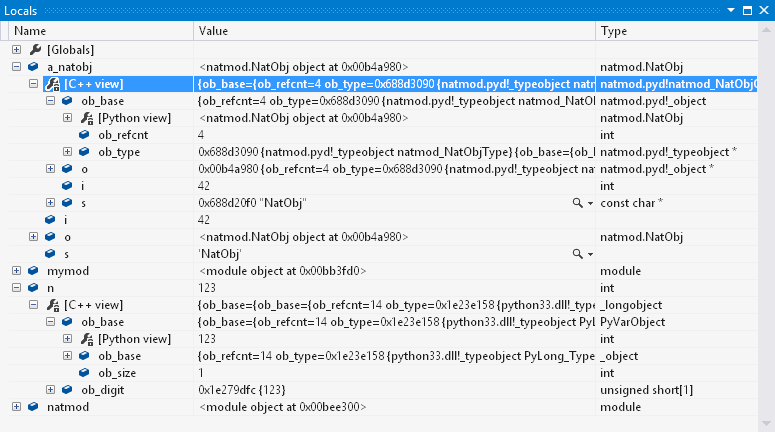Expand the ob_digit array node

click(50, 390)
